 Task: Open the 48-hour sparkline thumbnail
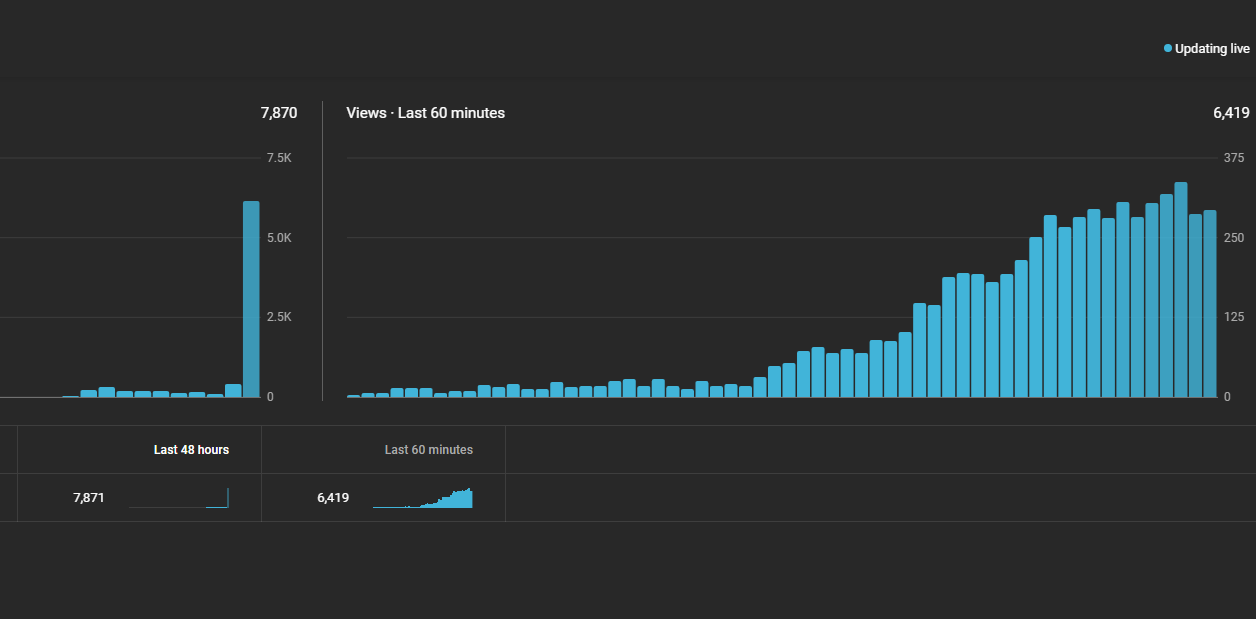tap(179, 498)
